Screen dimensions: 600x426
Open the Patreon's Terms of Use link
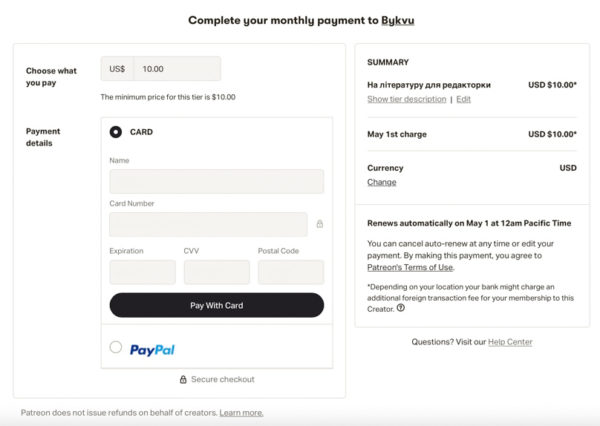[x=410, y=267]
